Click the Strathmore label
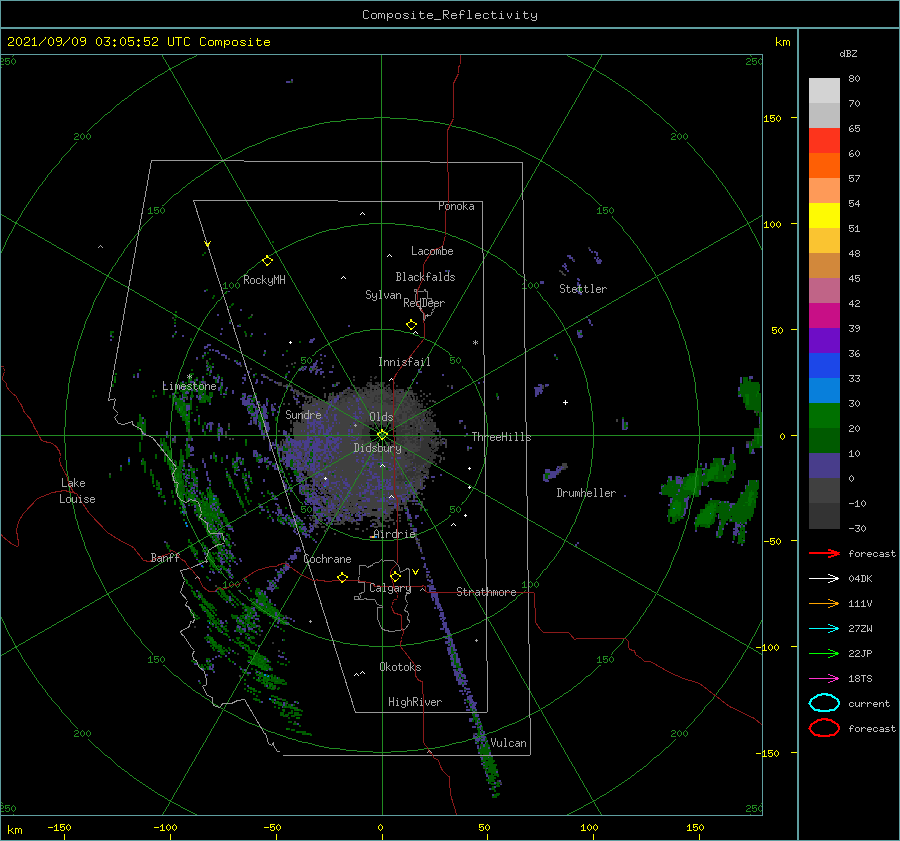900x841 pixels. point(486,592)
